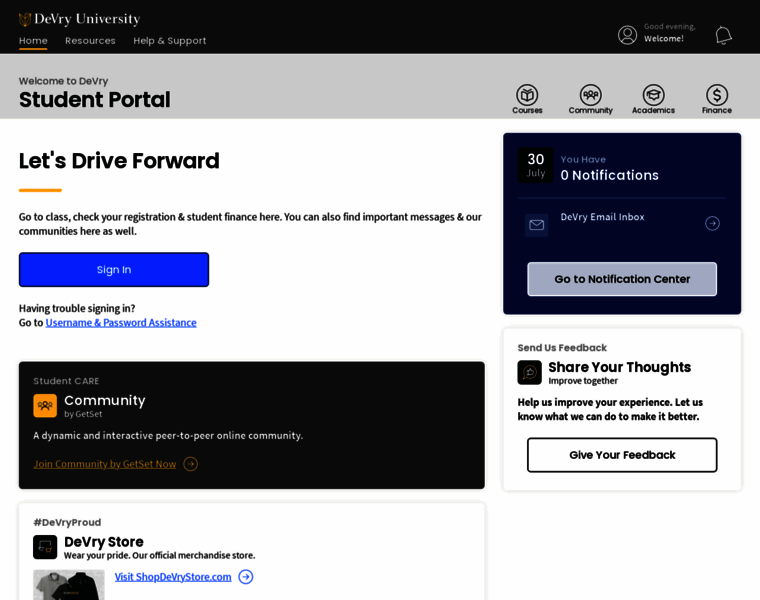Click the 'Send Us Feedback' label
760x600 pixels.
pyautogui.click(x=562, y=347)
